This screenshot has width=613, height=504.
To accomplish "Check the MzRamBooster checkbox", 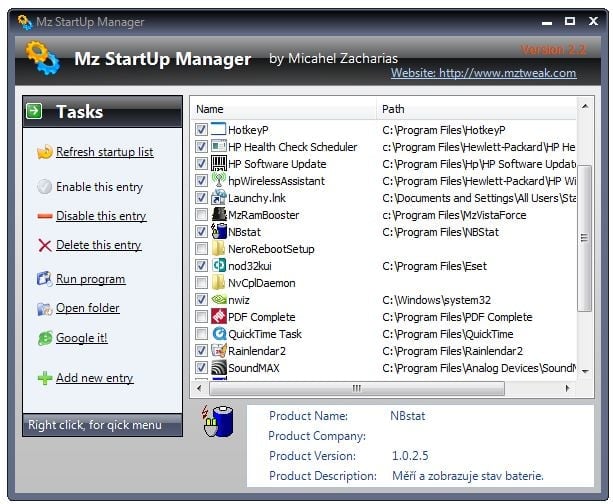I will tap(201, 215).
